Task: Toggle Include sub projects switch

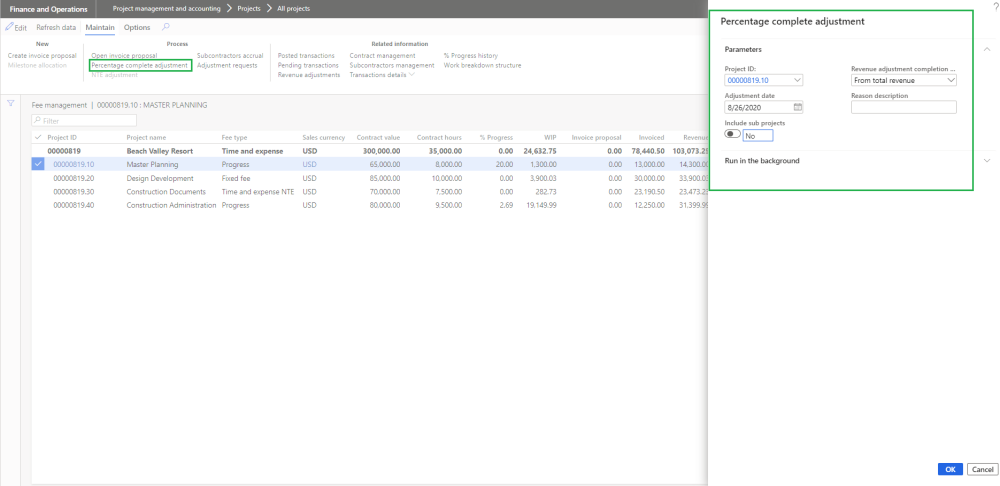Action: (733, 133)
